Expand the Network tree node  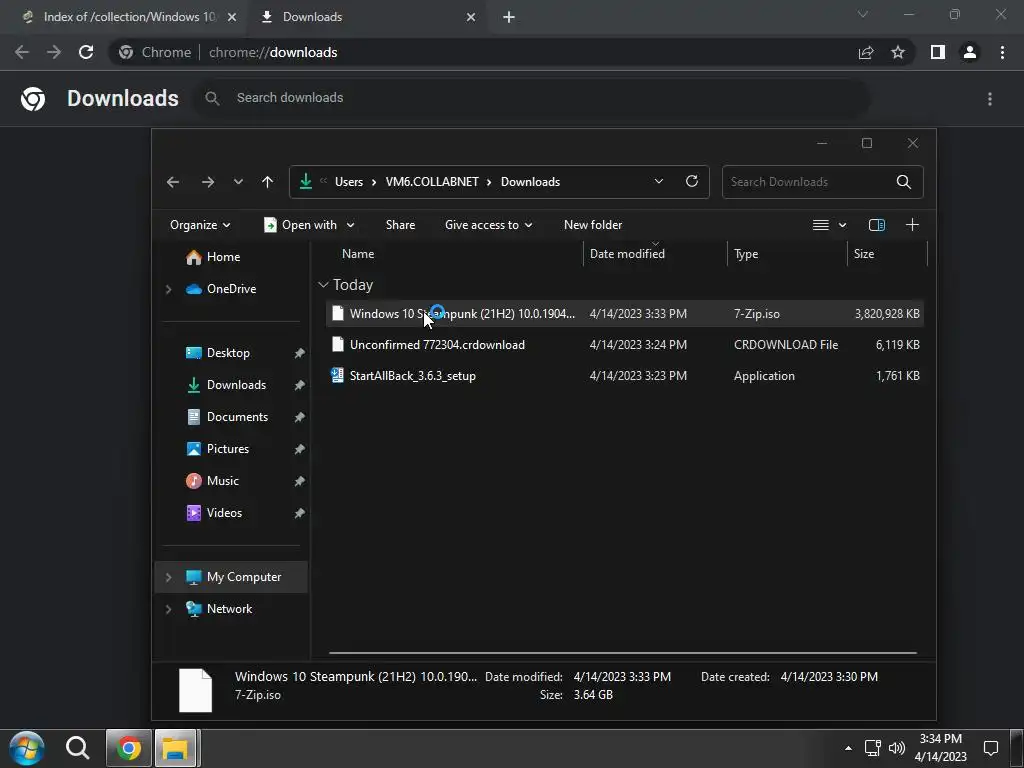[168, 609]
